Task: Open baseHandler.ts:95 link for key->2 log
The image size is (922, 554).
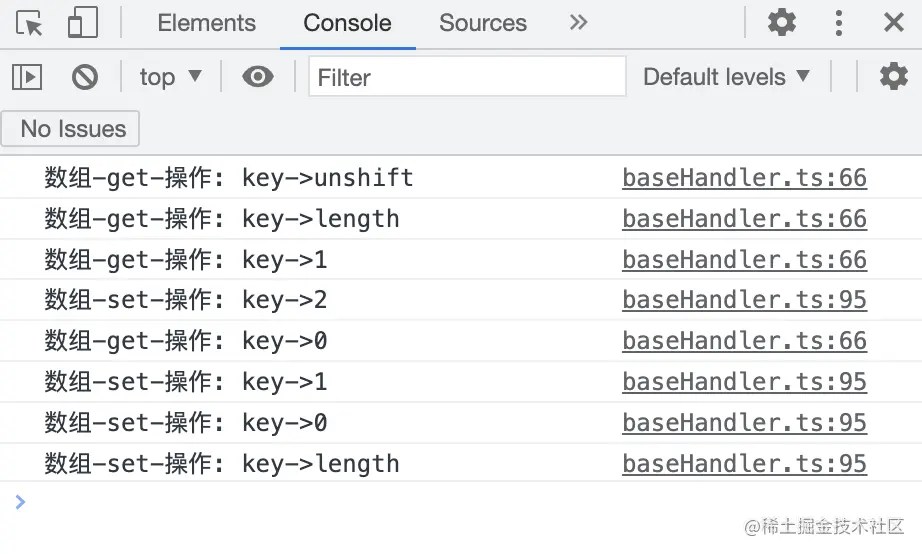Action: tap(744, 300)
